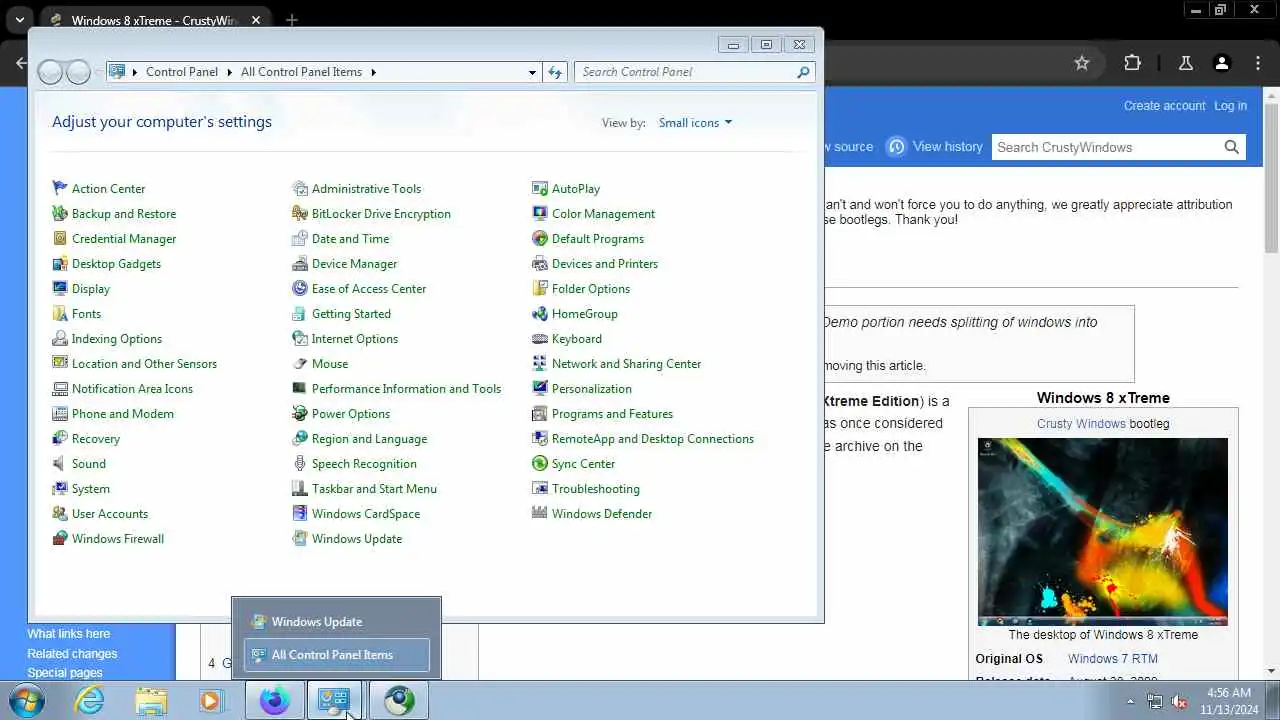Open the Windows 7 RTM link
The width and height of the screenshot is (1280, 720).
tap(1112, 659)
